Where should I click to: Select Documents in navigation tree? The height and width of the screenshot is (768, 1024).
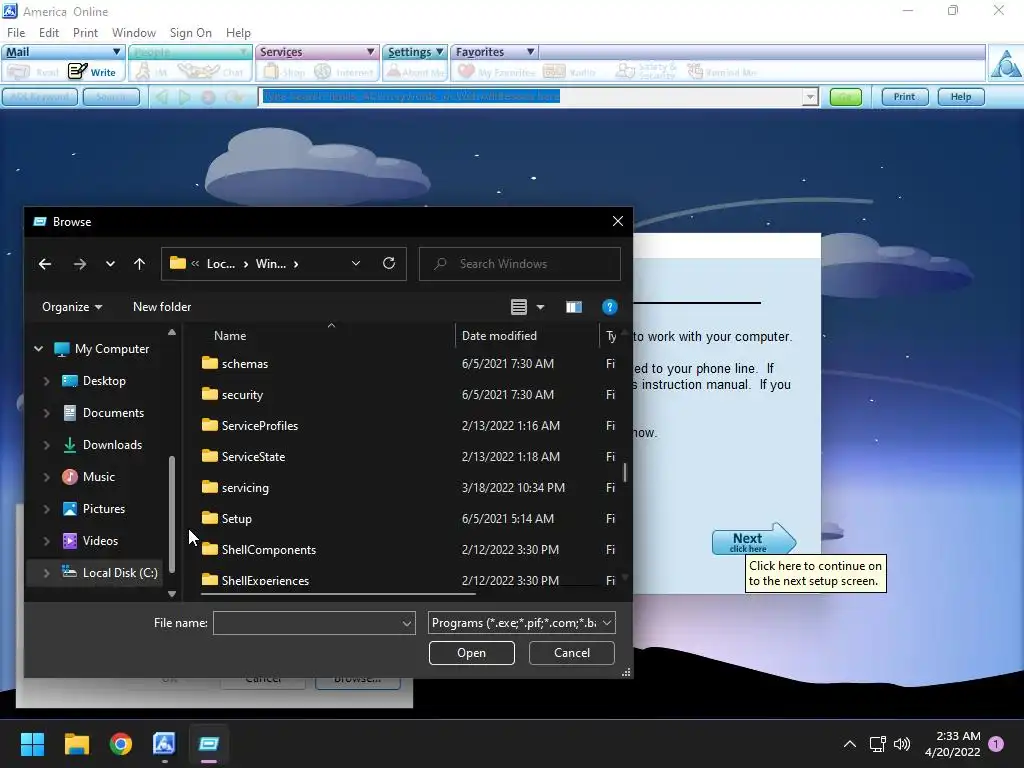[113, 413]
